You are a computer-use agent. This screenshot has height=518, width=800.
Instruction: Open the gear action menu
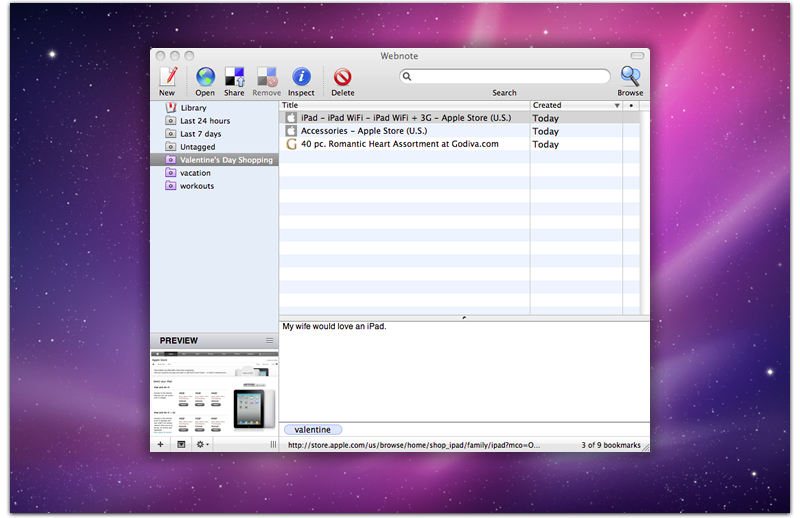tap(202, 445)
